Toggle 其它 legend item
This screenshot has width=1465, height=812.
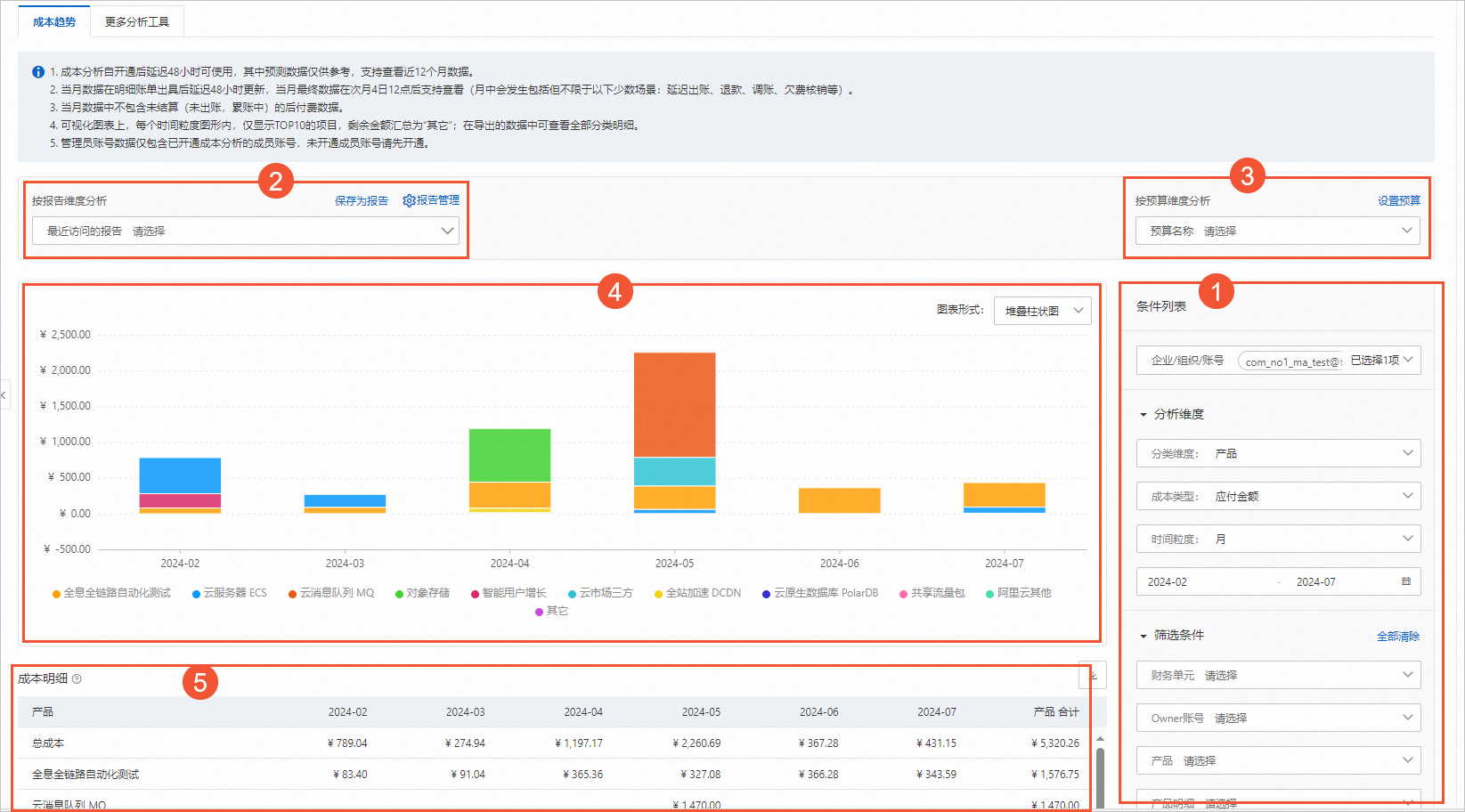click(551, 611)
